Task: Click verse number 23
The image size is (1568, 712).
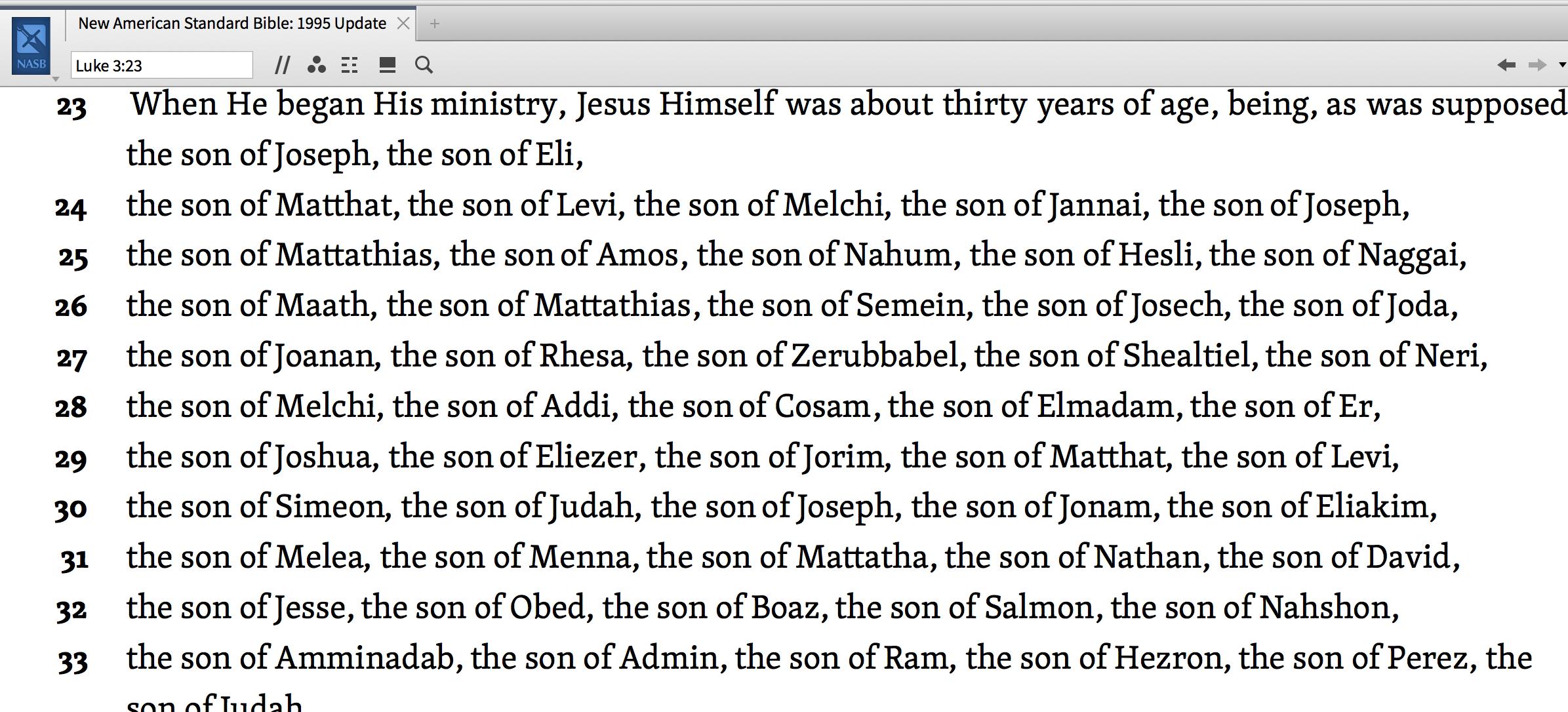Action: pyautogui.click(x=71, y=107)
